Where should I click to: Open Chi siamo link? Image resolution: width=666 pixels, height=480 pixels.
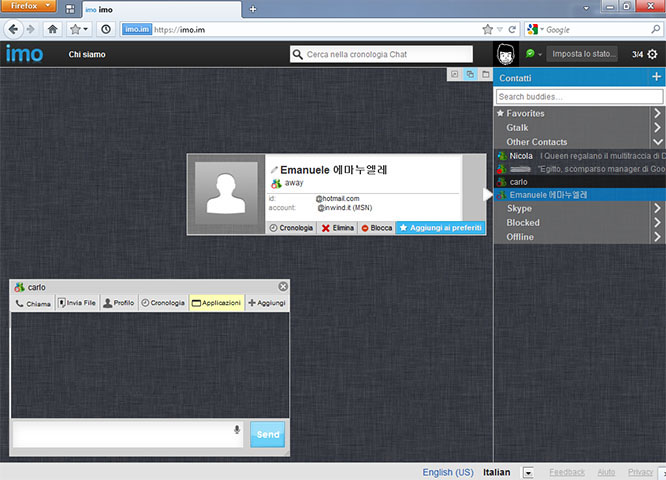pyautogui.click(x=87, y=54)
